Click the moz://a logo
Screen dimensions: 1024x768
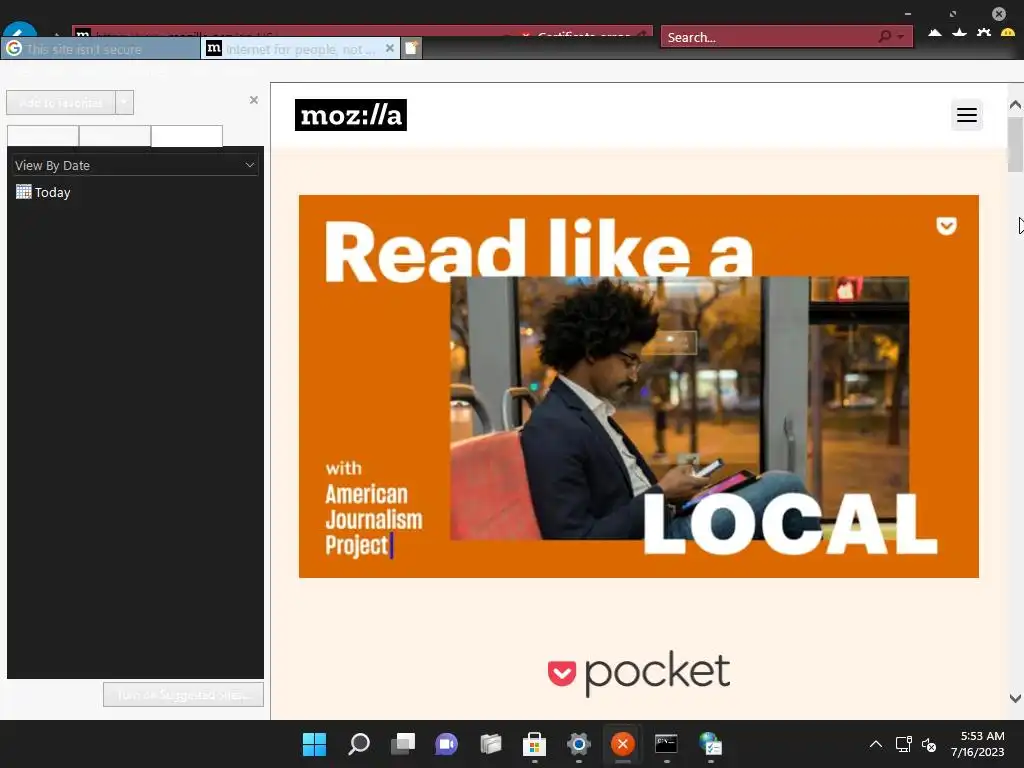(x=351, y=115)
